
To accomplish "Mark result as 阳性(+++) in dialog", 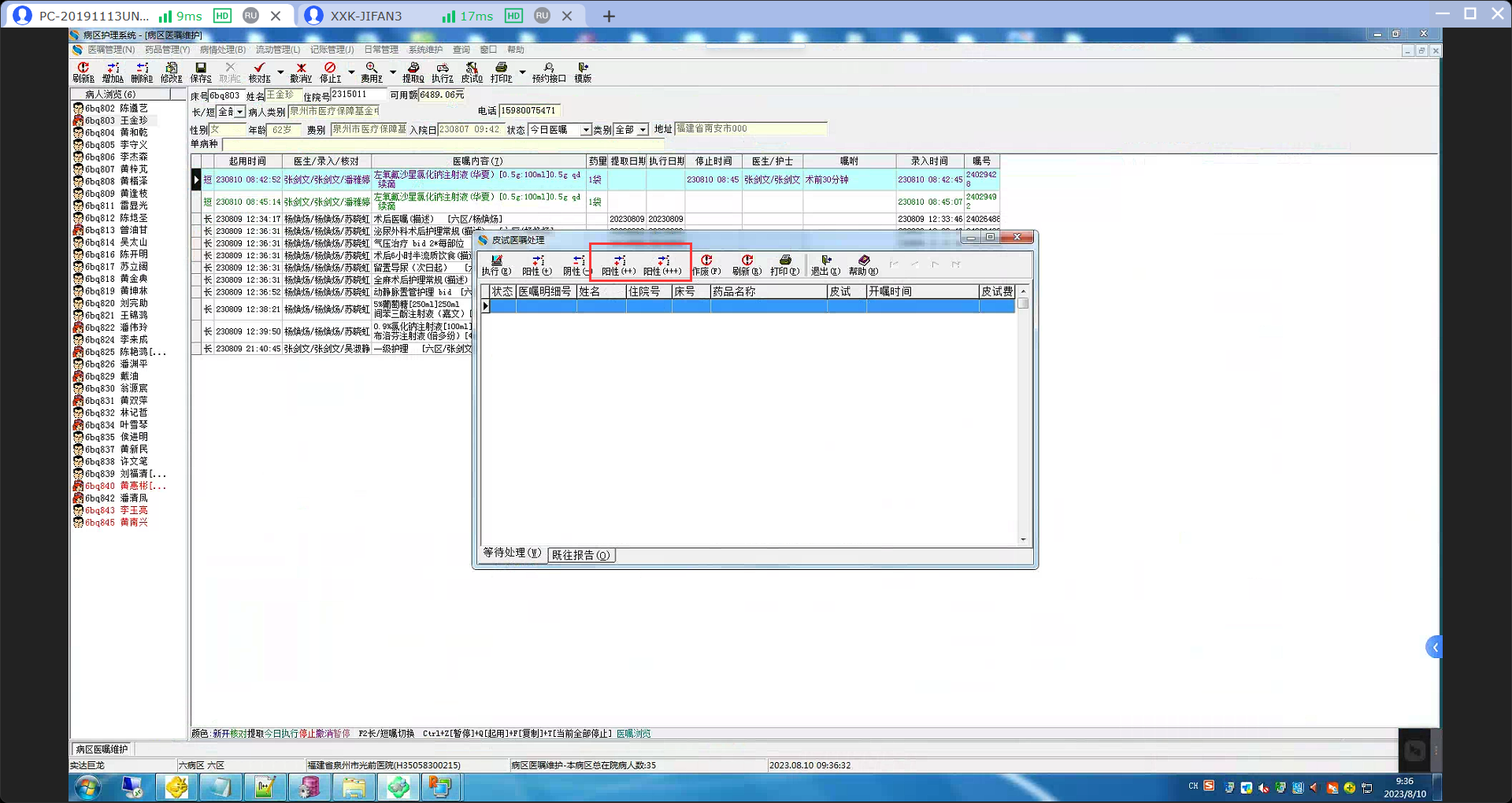I will pyautogui.click(x=662, y=265).
